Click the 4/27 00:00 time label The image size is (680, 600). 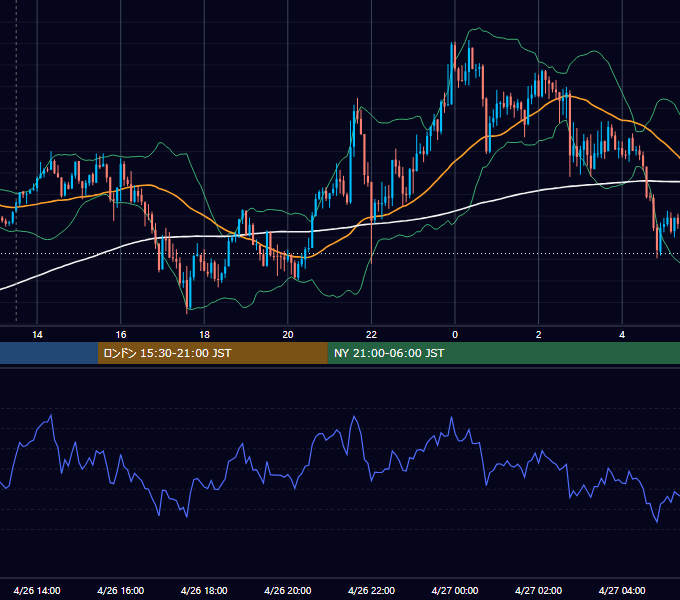pos(455,590)
